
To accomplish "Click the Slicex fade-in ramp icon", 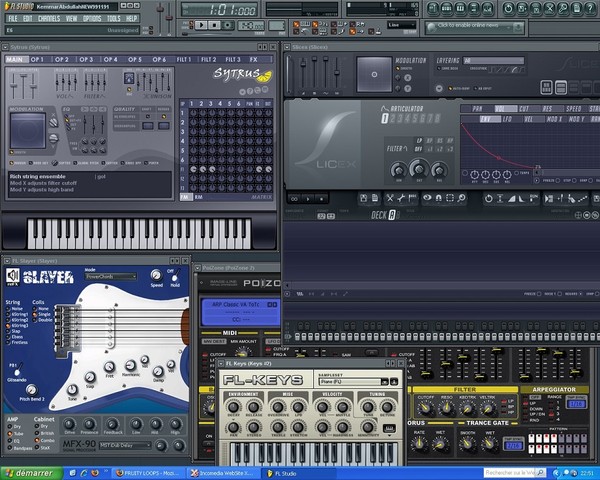I will pos(512,198).
